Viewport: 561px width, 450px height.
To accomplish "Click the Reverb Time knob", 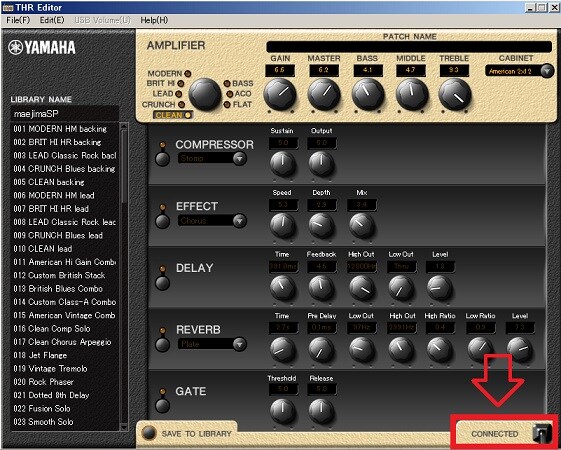I will (283, 349).
